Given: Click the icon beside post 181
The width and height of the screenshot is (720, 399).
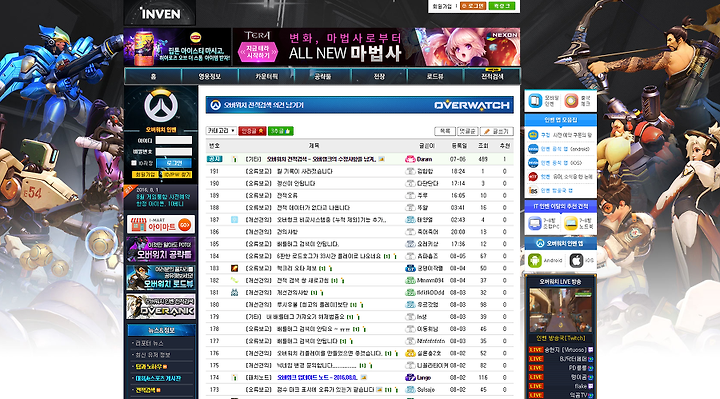Looking at the screenshot, I should tap(234, 292).
